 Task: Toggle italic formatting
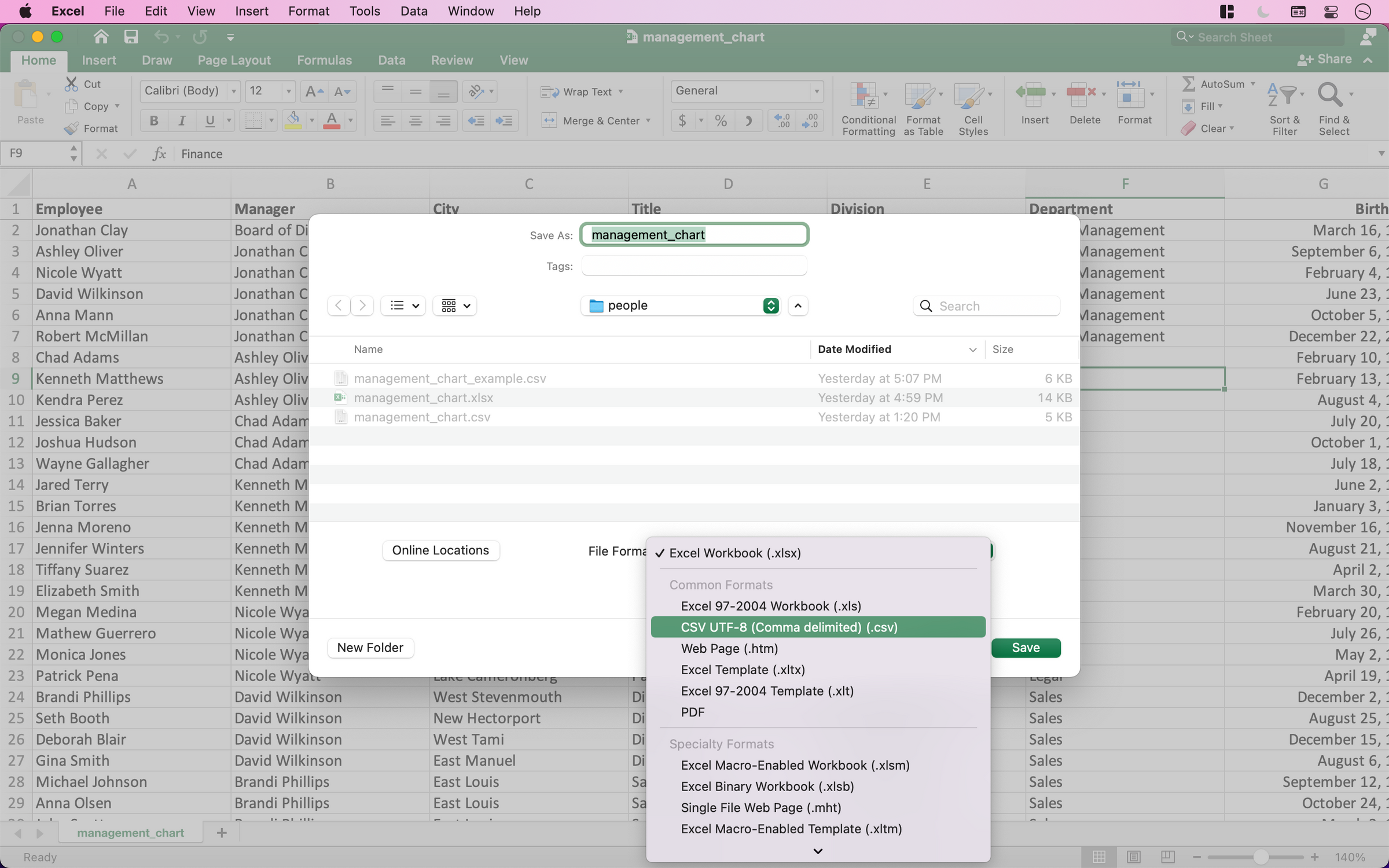point(181,120)
